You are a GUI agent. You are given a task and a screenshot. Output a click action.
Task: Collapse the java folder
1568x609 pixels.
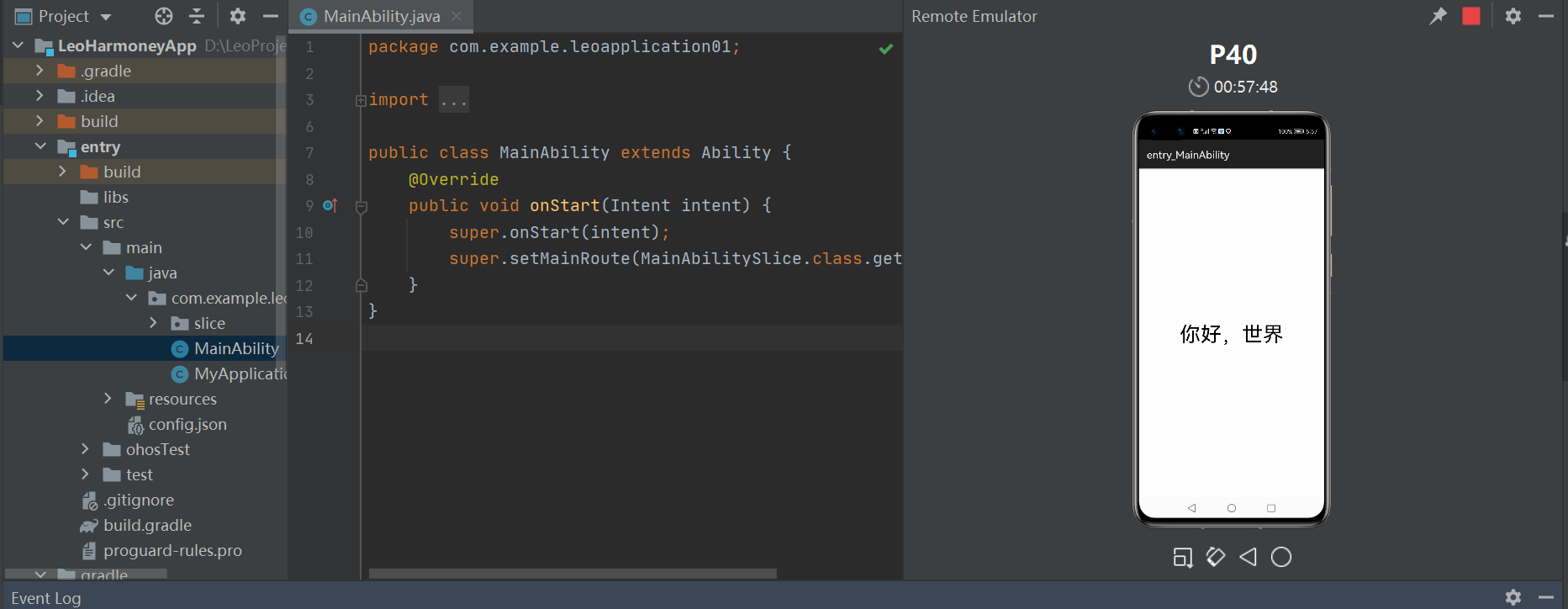coord(108,273)
